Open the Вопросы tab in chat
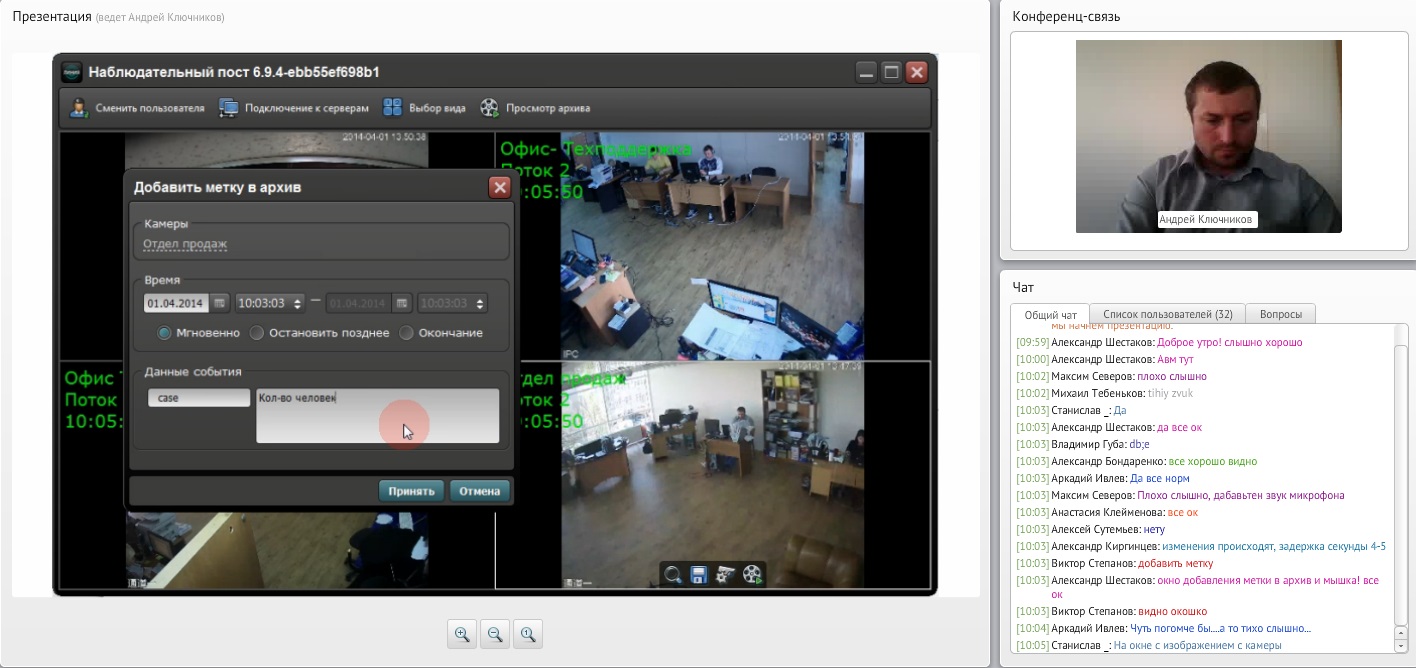Viewport: 1416px width, 668px height. click(x=1280, y=314)
